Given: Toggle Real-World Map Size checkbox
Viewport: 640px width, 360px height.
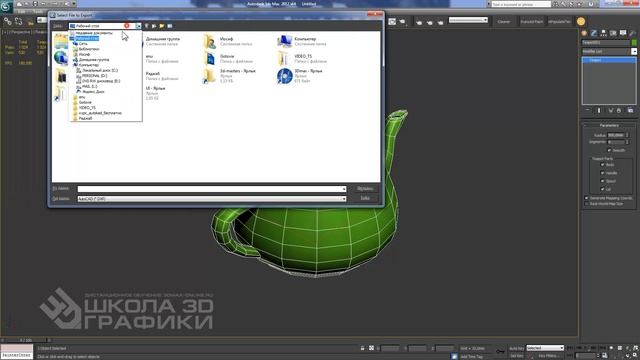Looking at the screenshot, I should pos(587,203).
